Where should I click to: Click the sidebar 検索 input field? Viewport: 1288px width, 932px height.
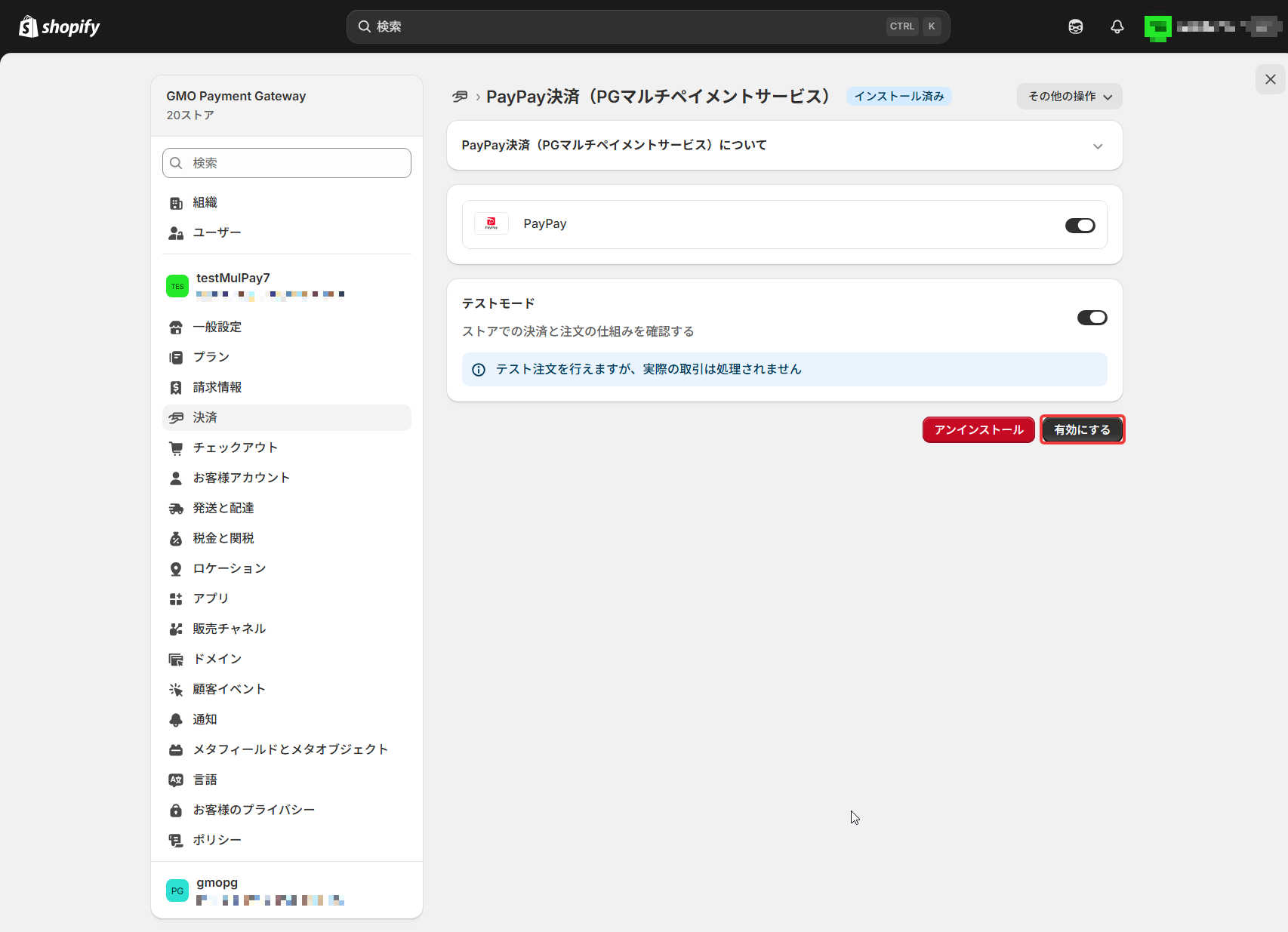pyautogui.click(x=287, y=163)
